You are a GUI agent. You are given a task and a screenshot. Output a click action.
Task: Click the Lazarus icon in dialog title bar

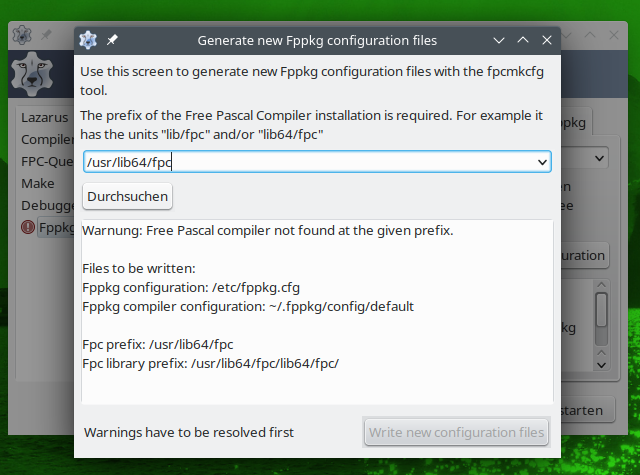coord(88,40)
